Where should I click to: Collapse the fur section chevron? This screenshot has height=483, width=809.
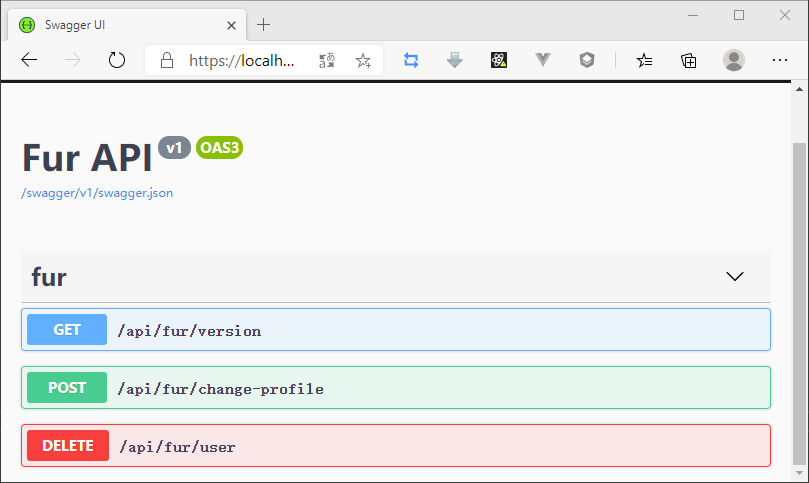coord(735,277)
